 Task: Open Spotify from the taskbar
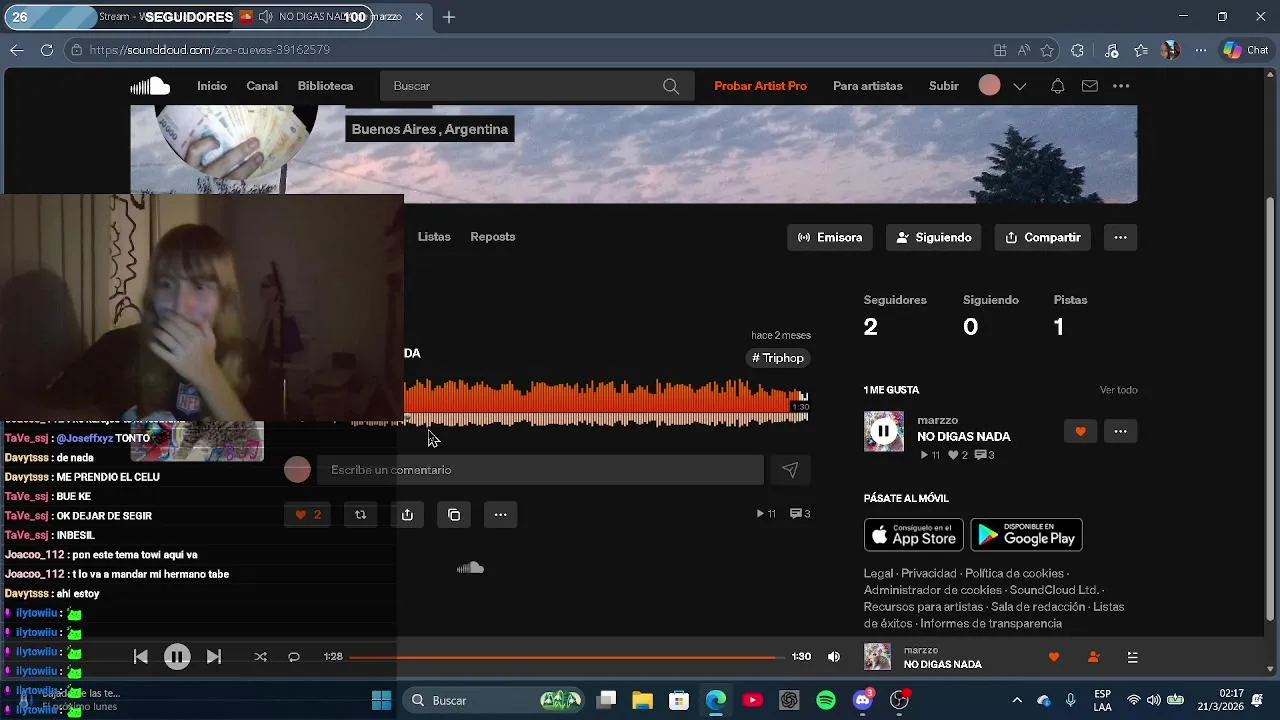pos(826,700)
